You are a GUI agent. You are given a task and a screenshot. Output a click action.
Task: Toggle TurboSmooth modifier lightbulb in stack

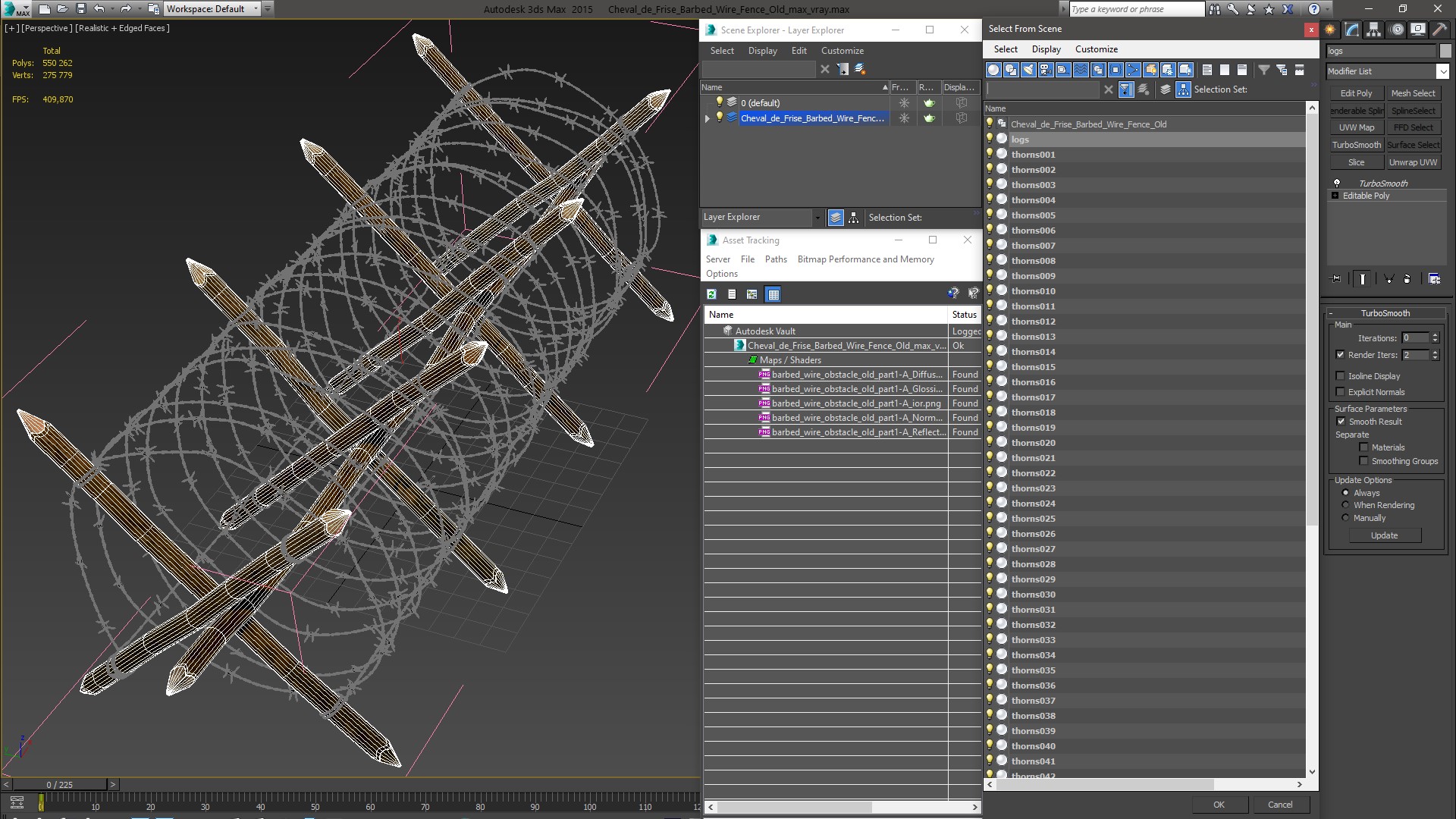point(1337,184)
